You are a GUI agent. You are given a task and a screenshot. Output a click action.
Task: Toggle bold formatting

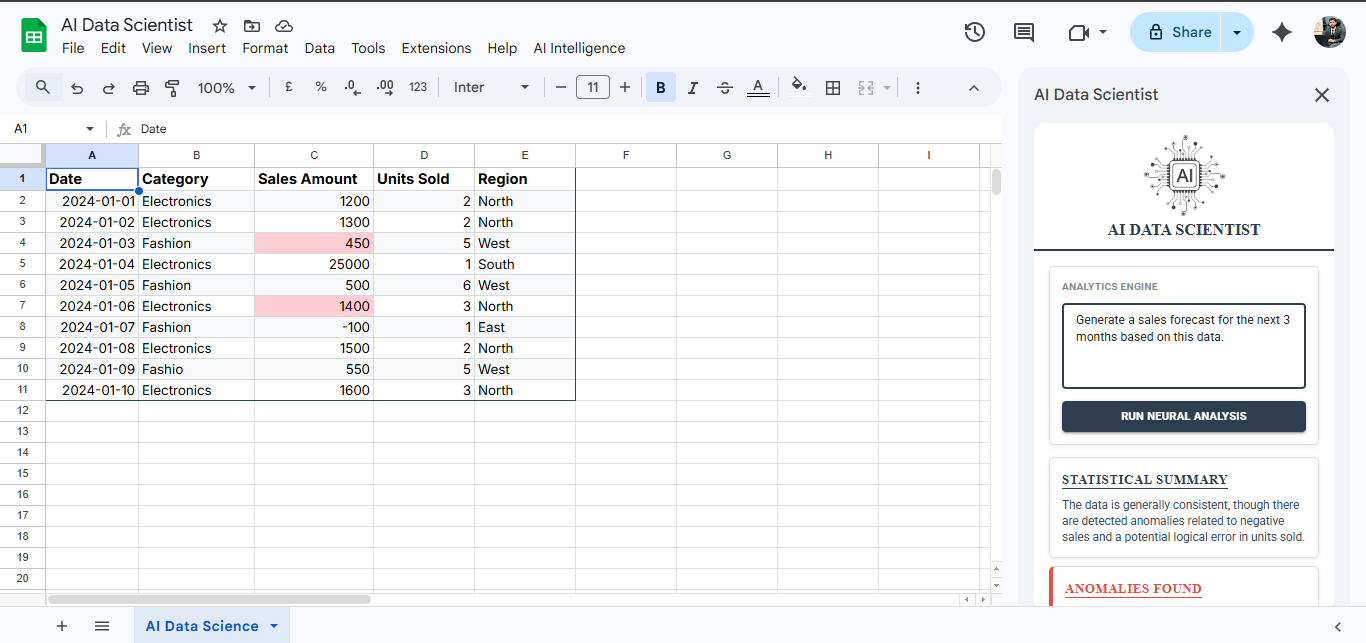pyautogui.click(x=660, y=87)
